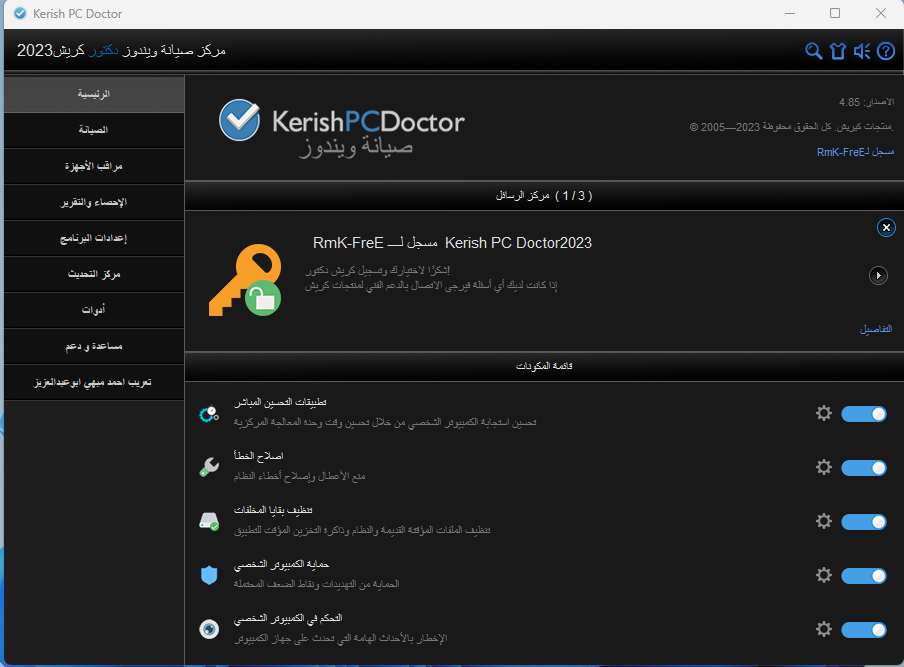Mute sounds with the speaker icon
The height and width of the screenshot is (667, 904).
point(862,51)
